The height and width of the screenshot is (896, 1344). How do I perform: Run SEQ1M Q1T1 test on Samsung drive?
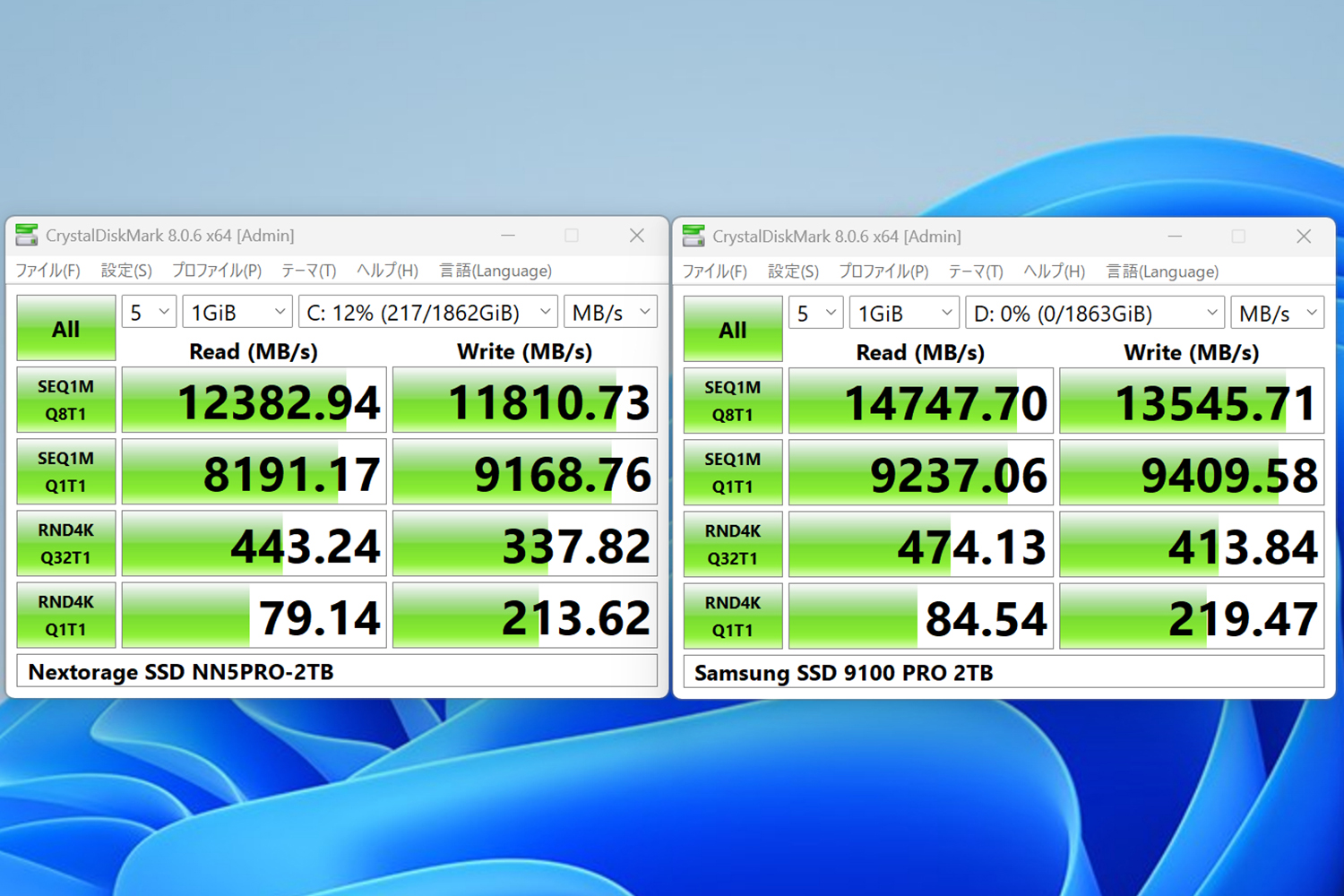click(733, 472)
